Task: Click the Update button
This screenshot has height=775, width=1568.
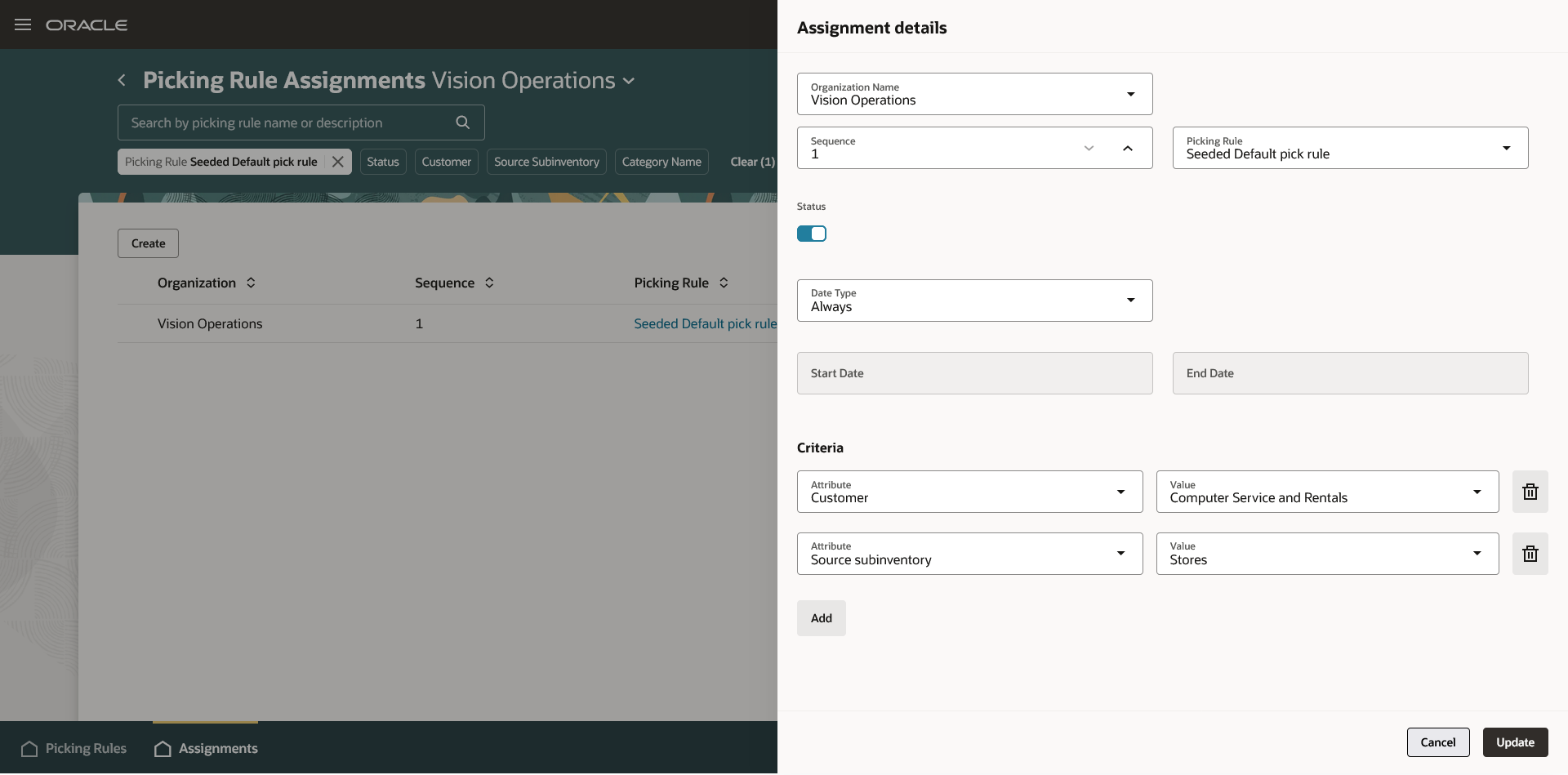Action: pos(1516,742)
